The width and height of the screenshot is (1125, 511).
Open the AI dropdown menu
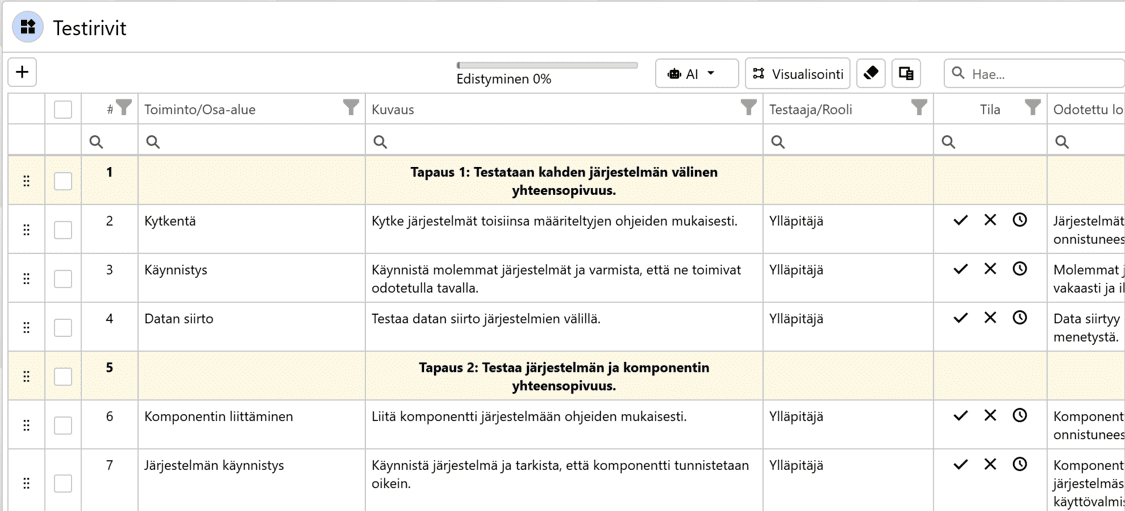tap(696, 73)
